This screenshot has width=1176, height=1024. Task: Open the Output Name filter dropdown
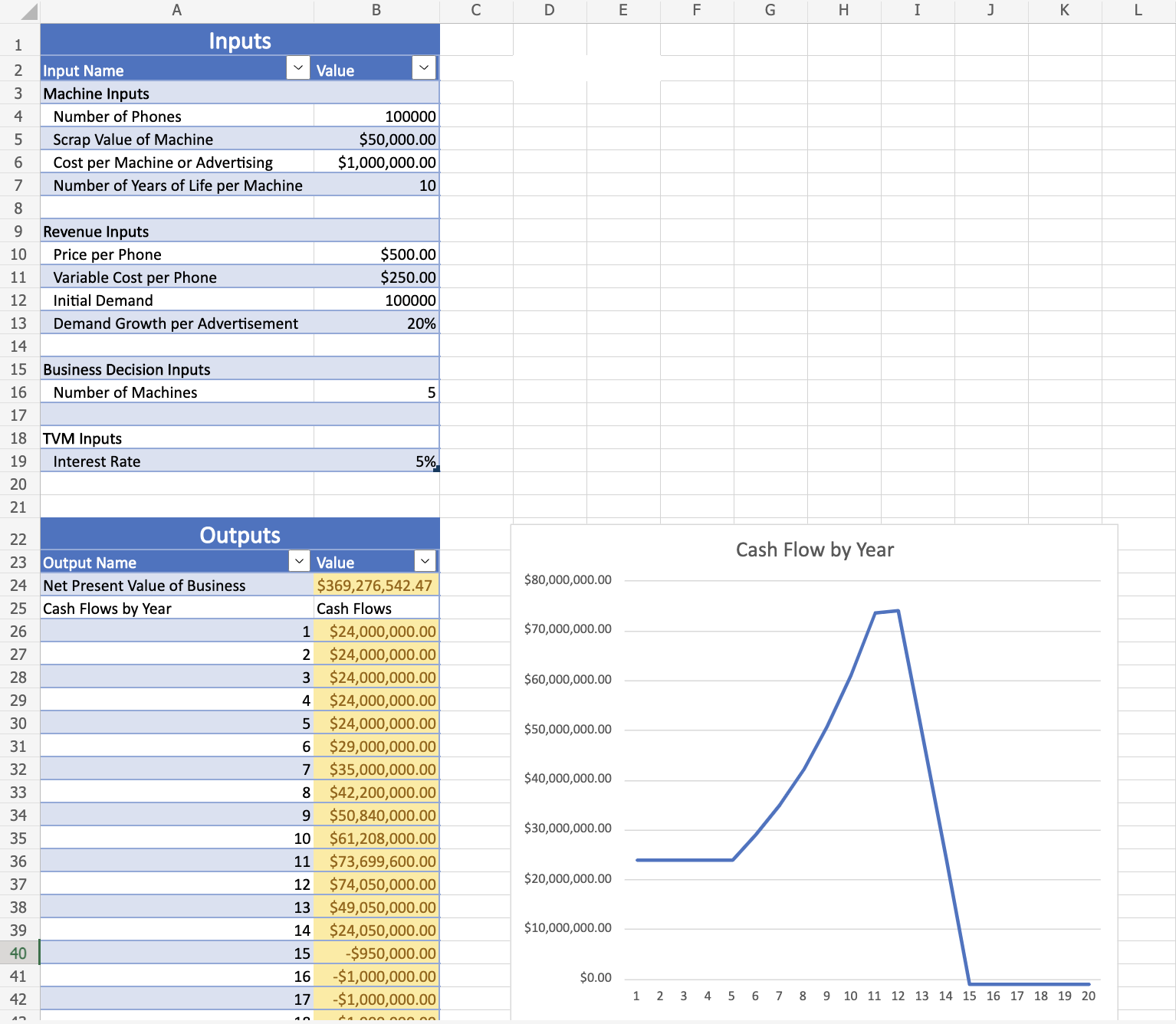[x=299, y=560]
